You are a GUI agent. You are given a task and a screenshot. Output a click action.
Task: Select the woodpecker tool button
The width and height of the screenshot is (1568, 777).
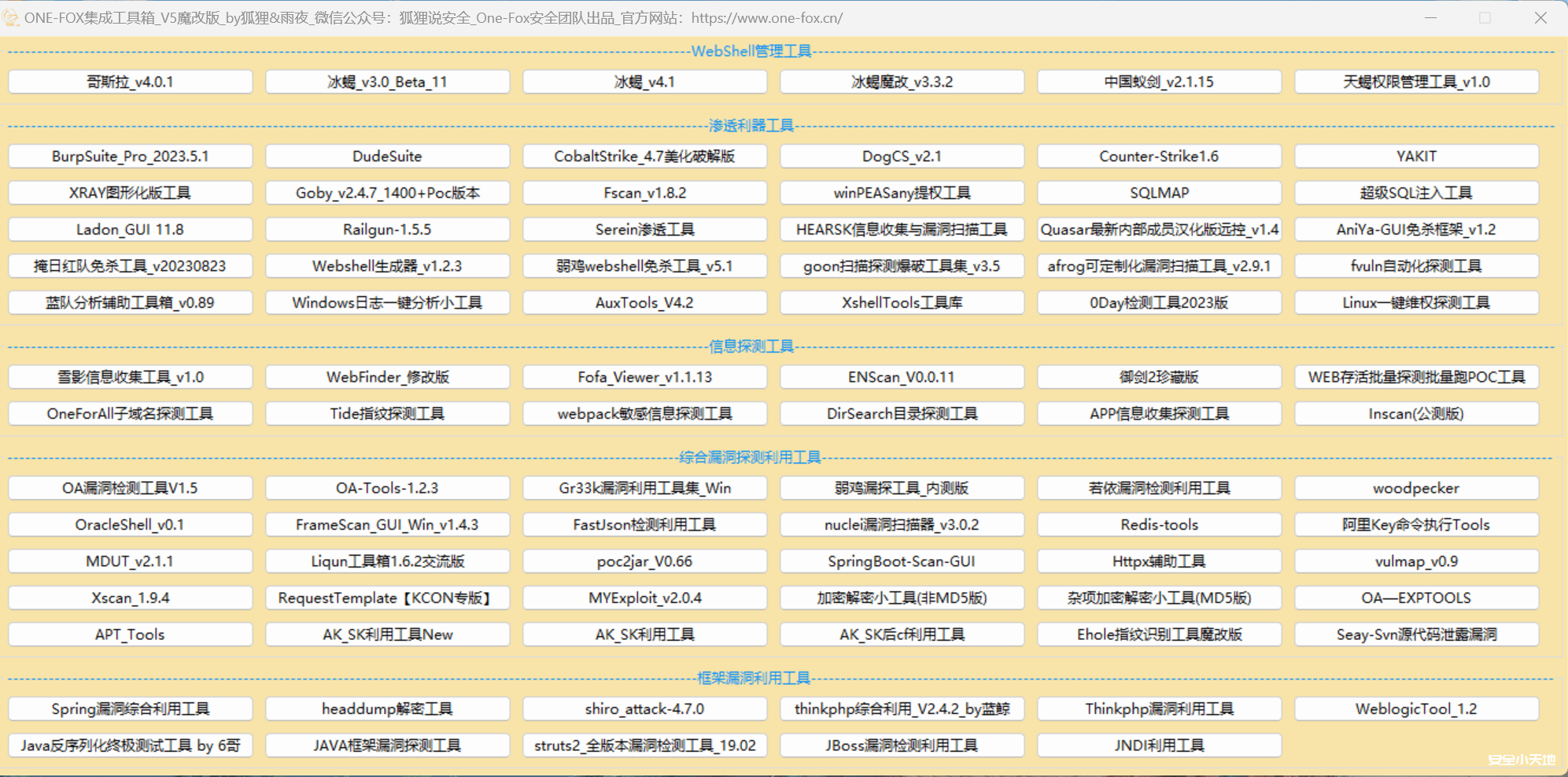(1416, 488)
